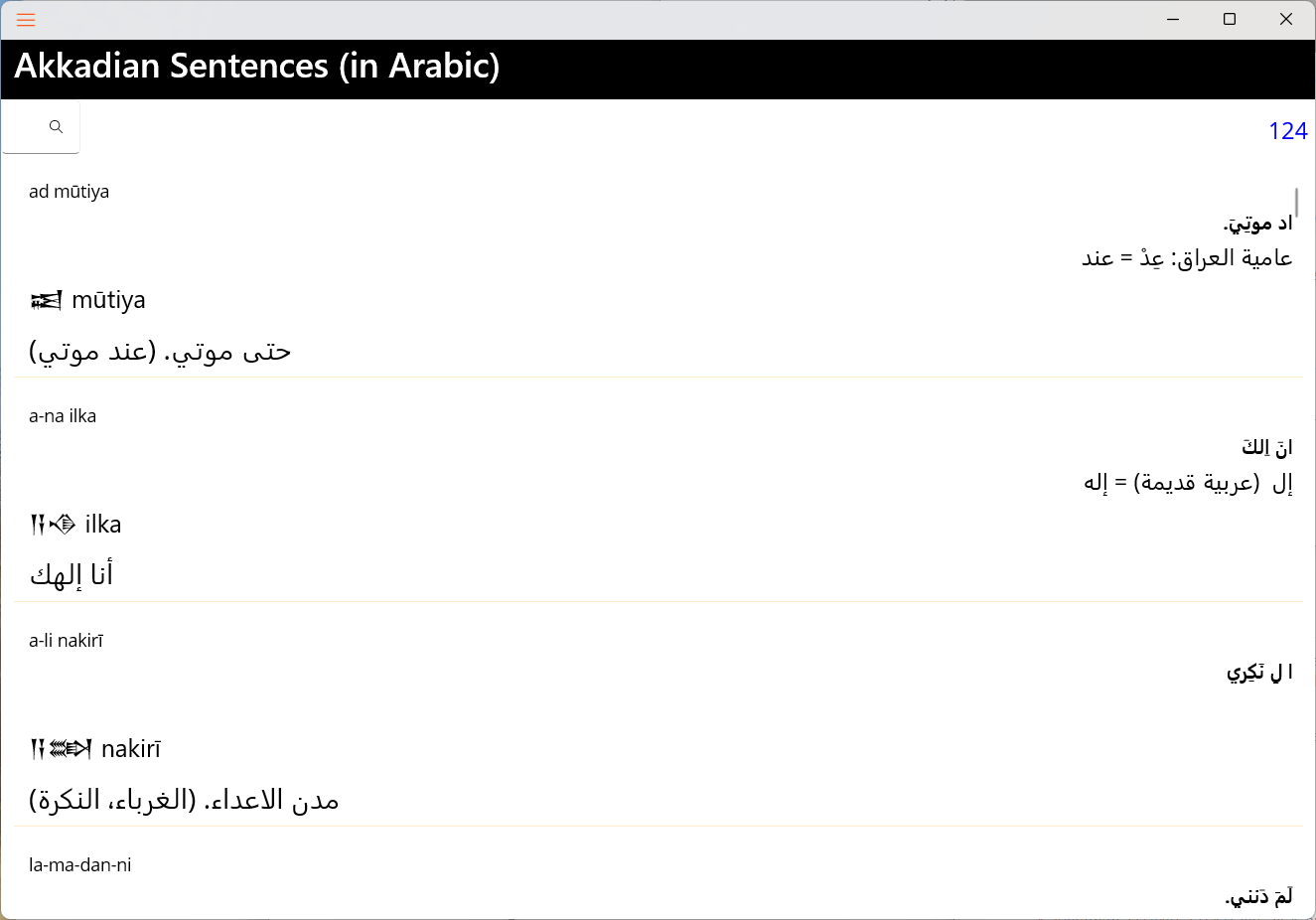1316x920 pixels.
Task: Click the cuneiform signs before nakirī
Action: (61, 749)
